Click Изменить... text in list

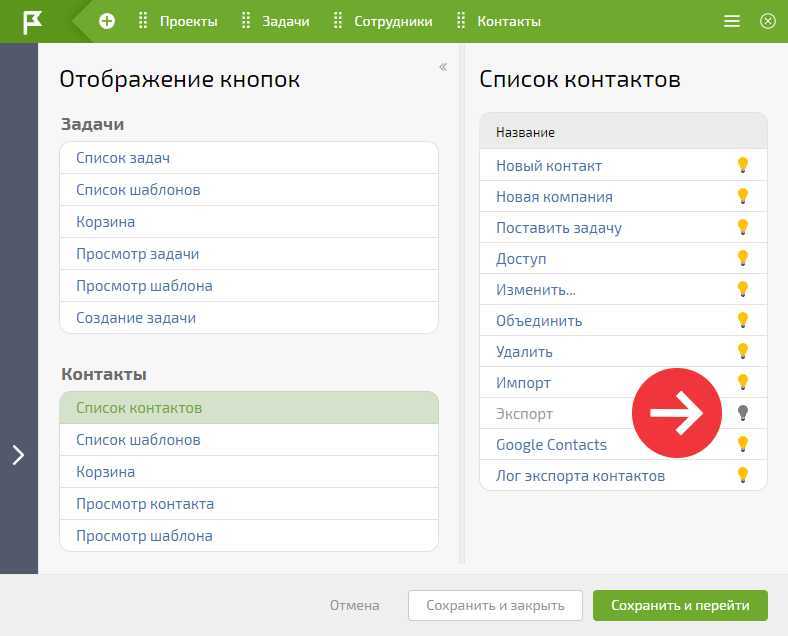[x=536, y=290]
